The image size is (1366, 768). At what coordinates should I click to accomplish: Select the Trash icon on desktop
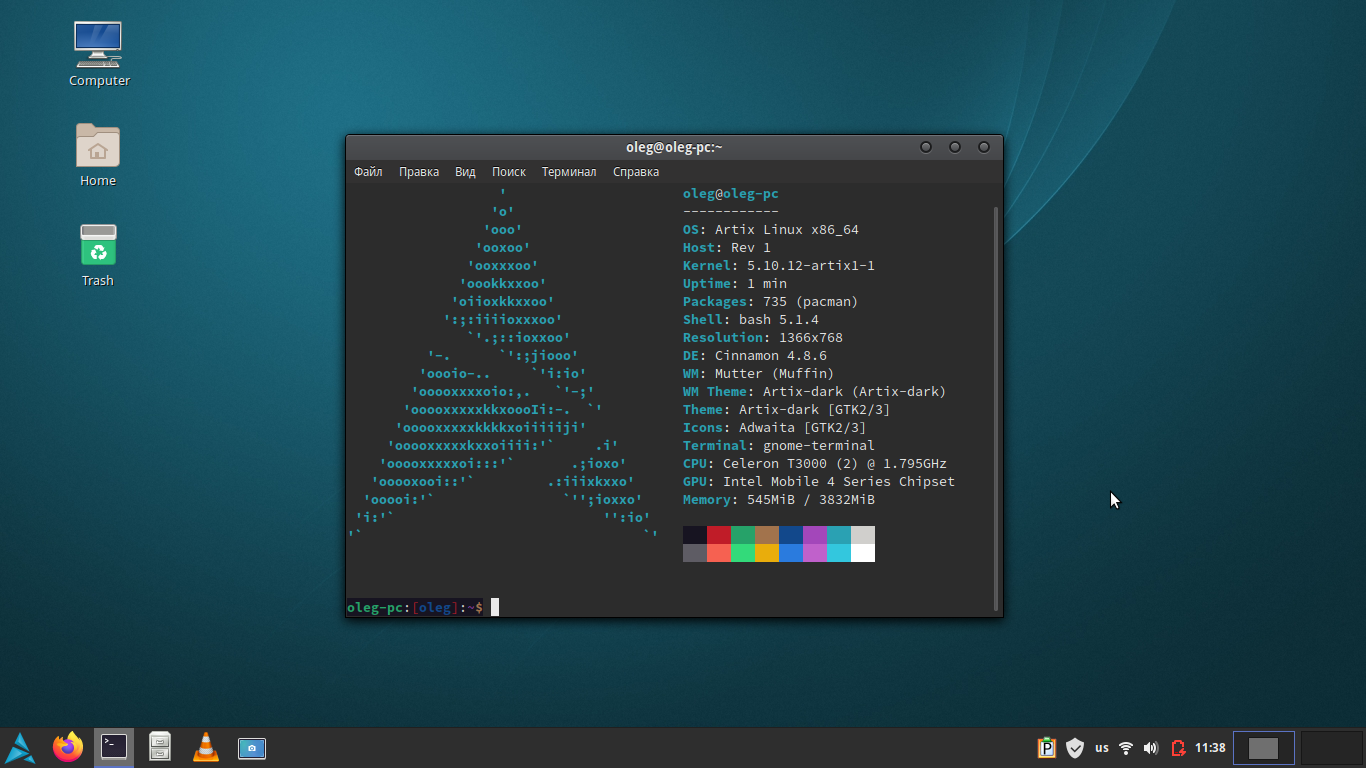(98, 246)
